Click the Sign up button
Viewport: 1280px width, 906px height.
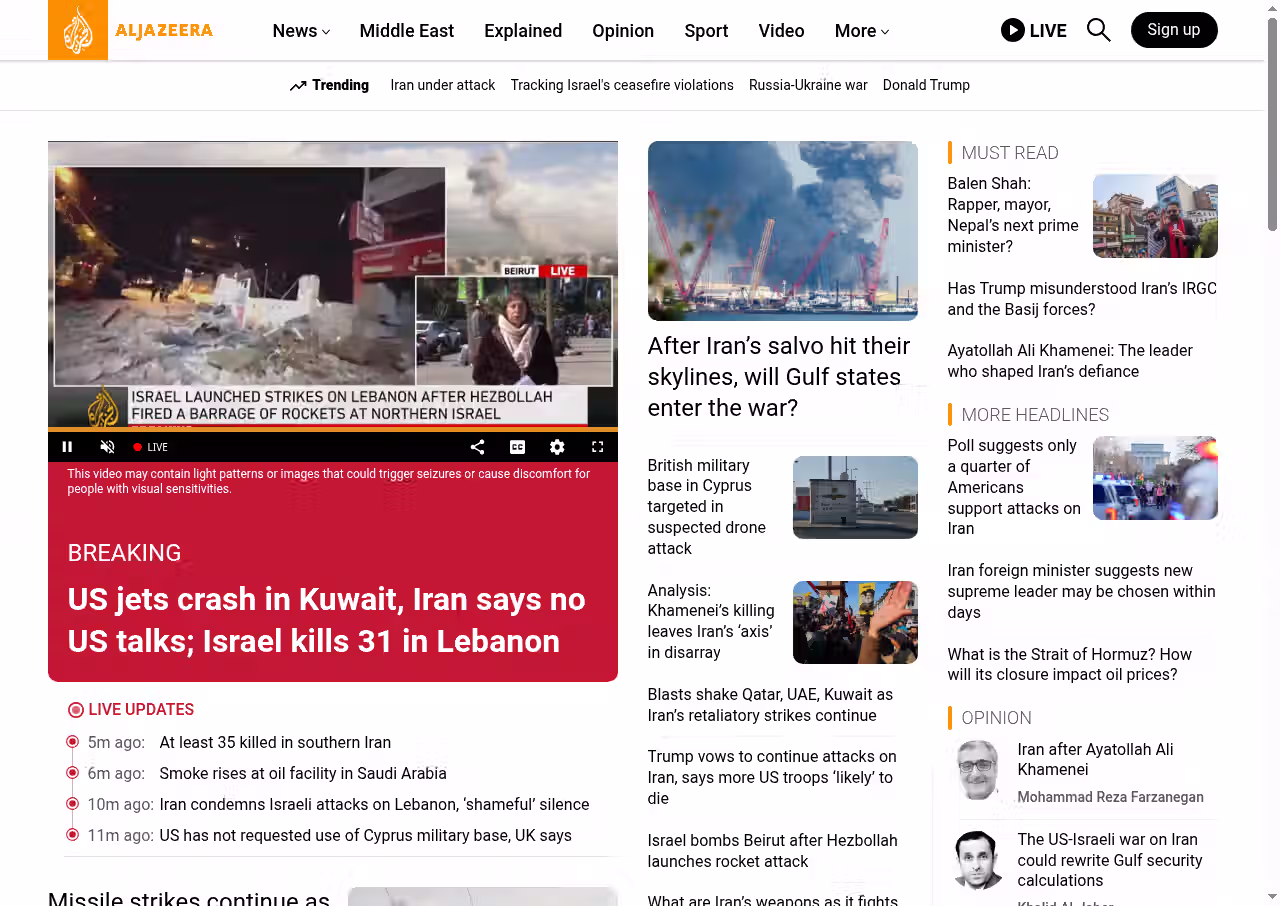tap(1173, 30)
